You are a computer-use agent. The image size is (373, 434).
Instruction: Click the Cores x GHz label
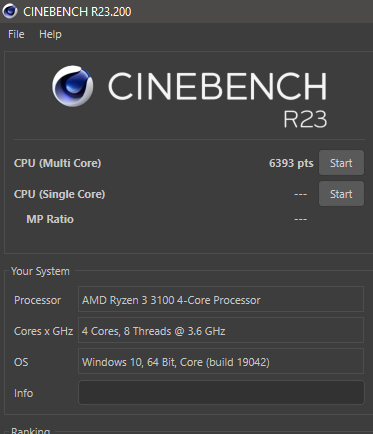click(43, 331)
